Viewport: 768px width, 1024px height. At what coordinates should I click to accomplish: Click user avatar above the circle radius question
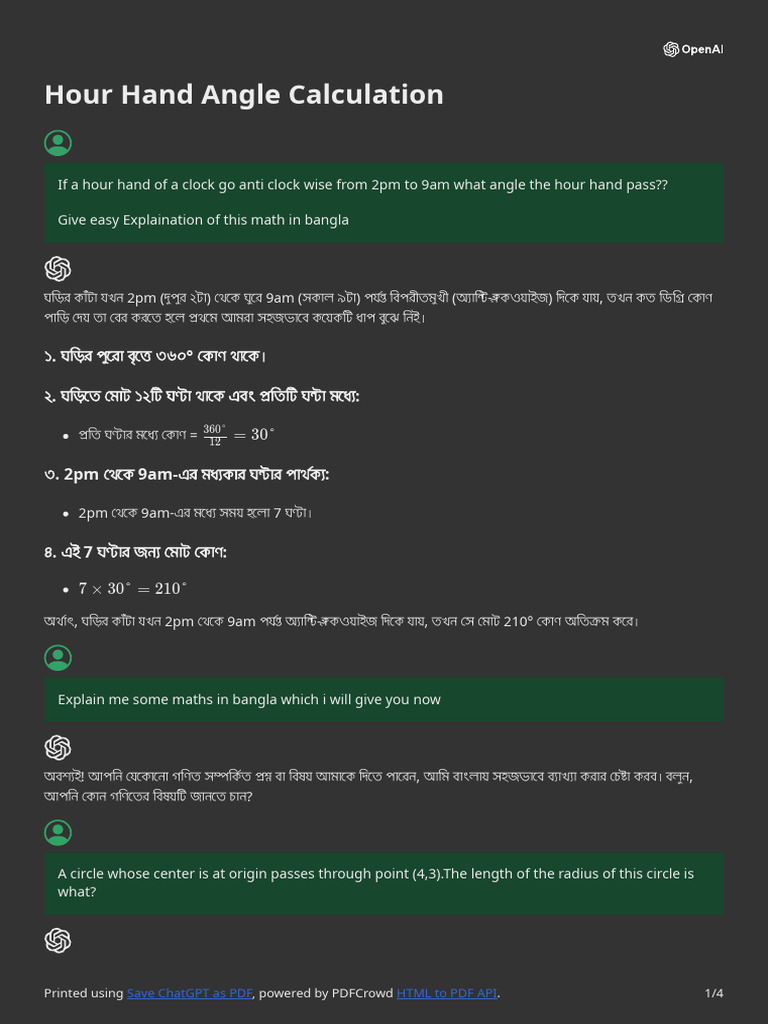[x=58, y=832]
